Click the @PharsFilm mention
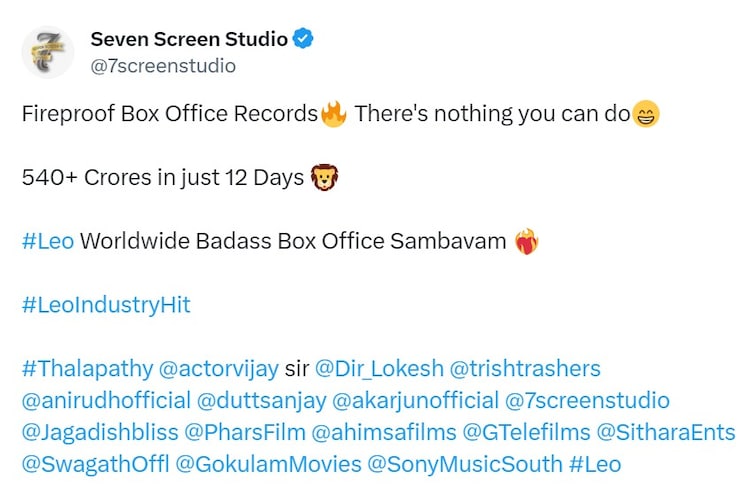Image resolution: width=750 pixels, height=495 pixels. pyautogui.click(x=246, y=432)
